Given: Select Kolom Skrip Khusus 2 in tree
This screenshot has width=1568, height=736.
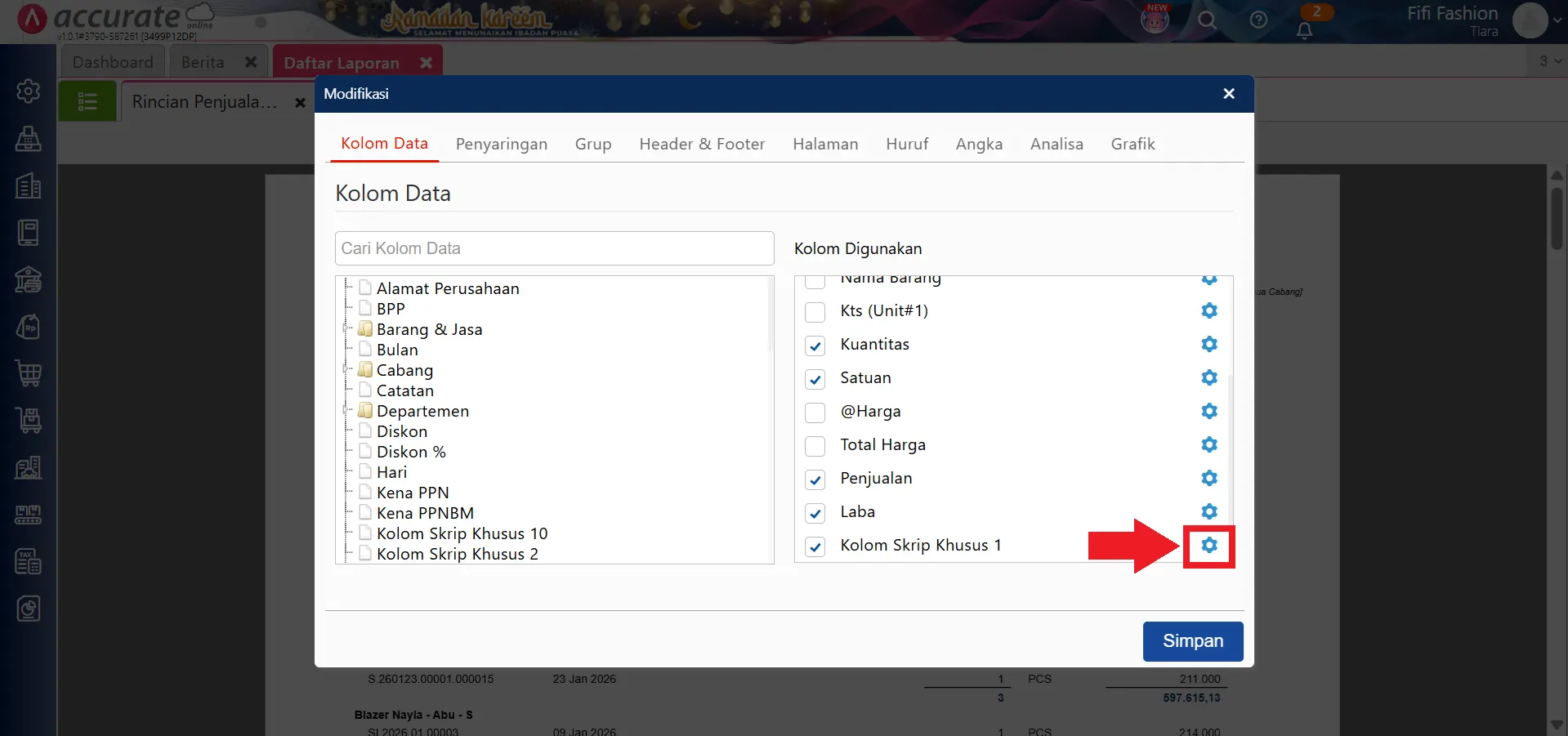Looking at the screenshot, I should point(457,554).
